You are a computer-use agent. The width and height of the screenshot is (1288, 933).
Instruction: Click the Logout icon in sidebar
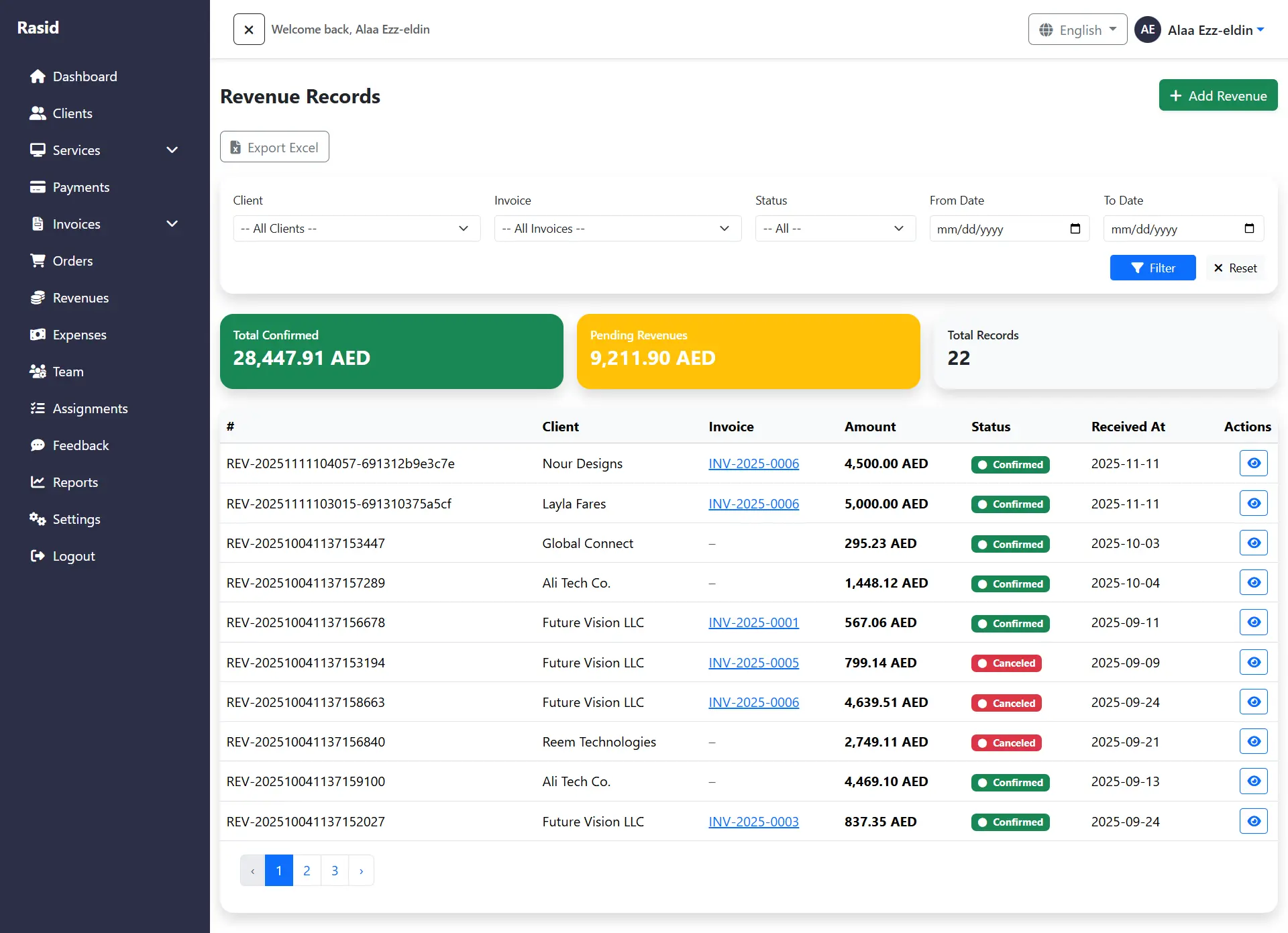38,556
